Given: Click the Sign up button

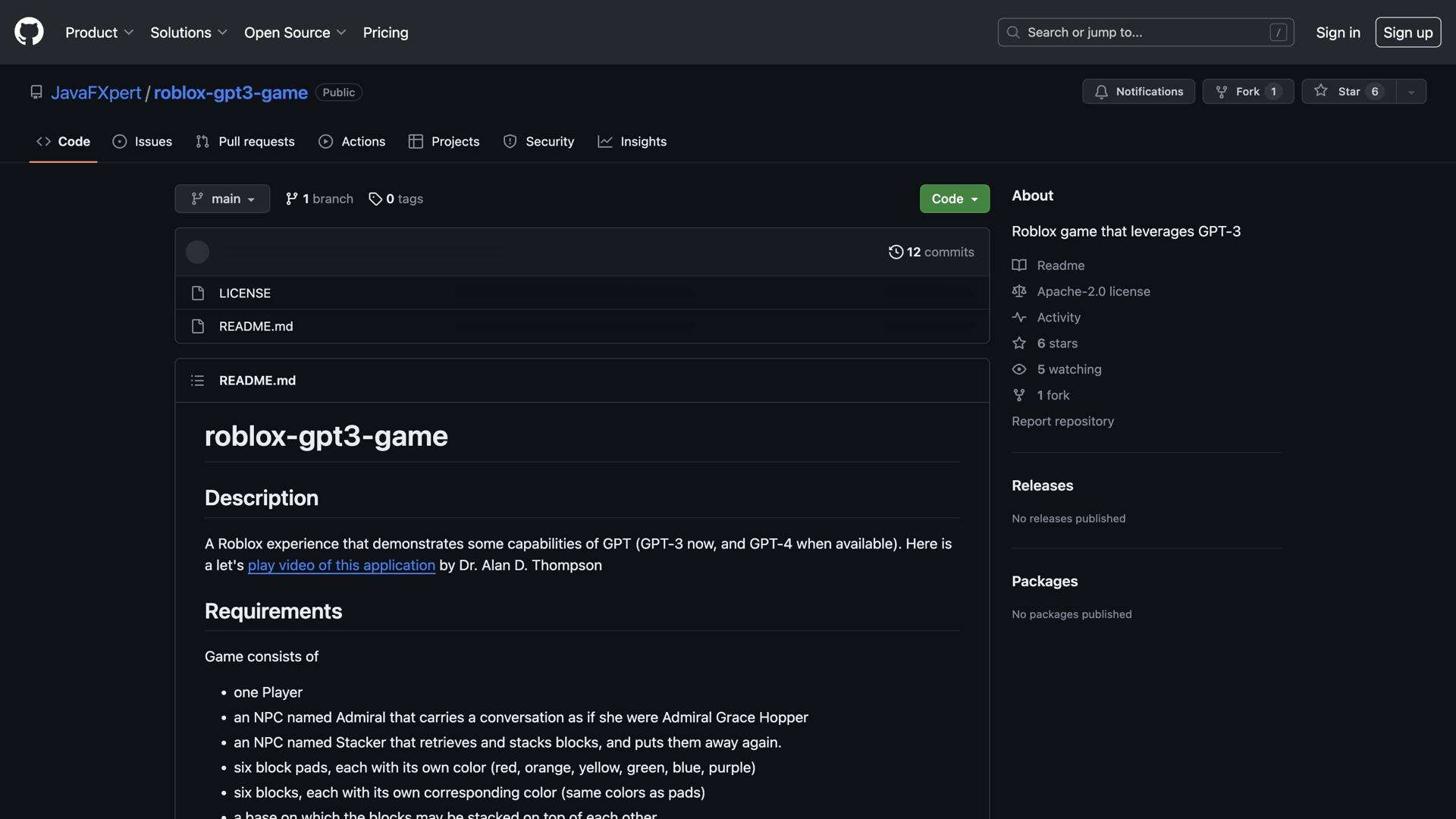Looking at the screenshot, I should 1407,33.
